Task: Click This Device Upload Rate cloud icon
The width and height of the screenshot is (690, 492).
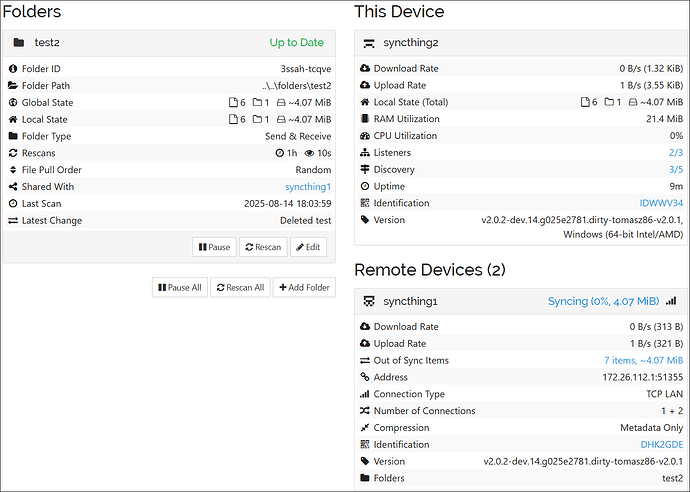Action: [365, 85]
